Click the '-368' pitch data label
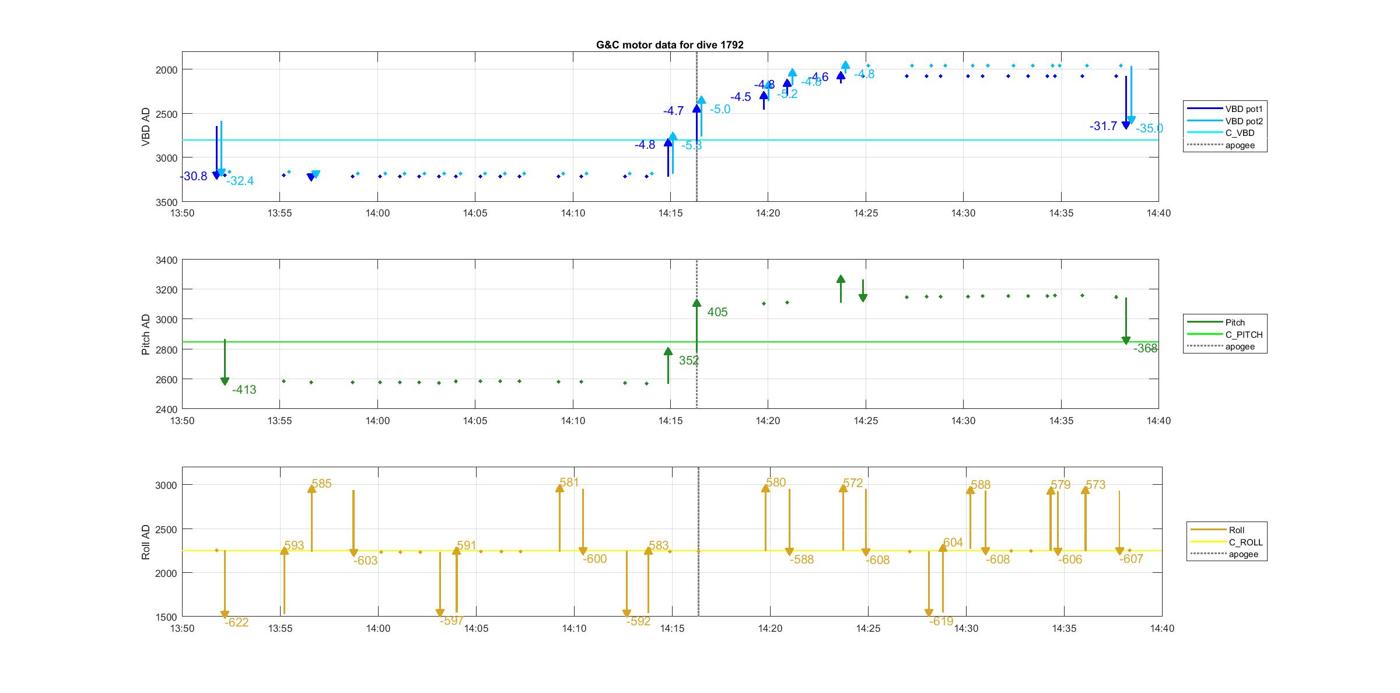 (1146, 348)
